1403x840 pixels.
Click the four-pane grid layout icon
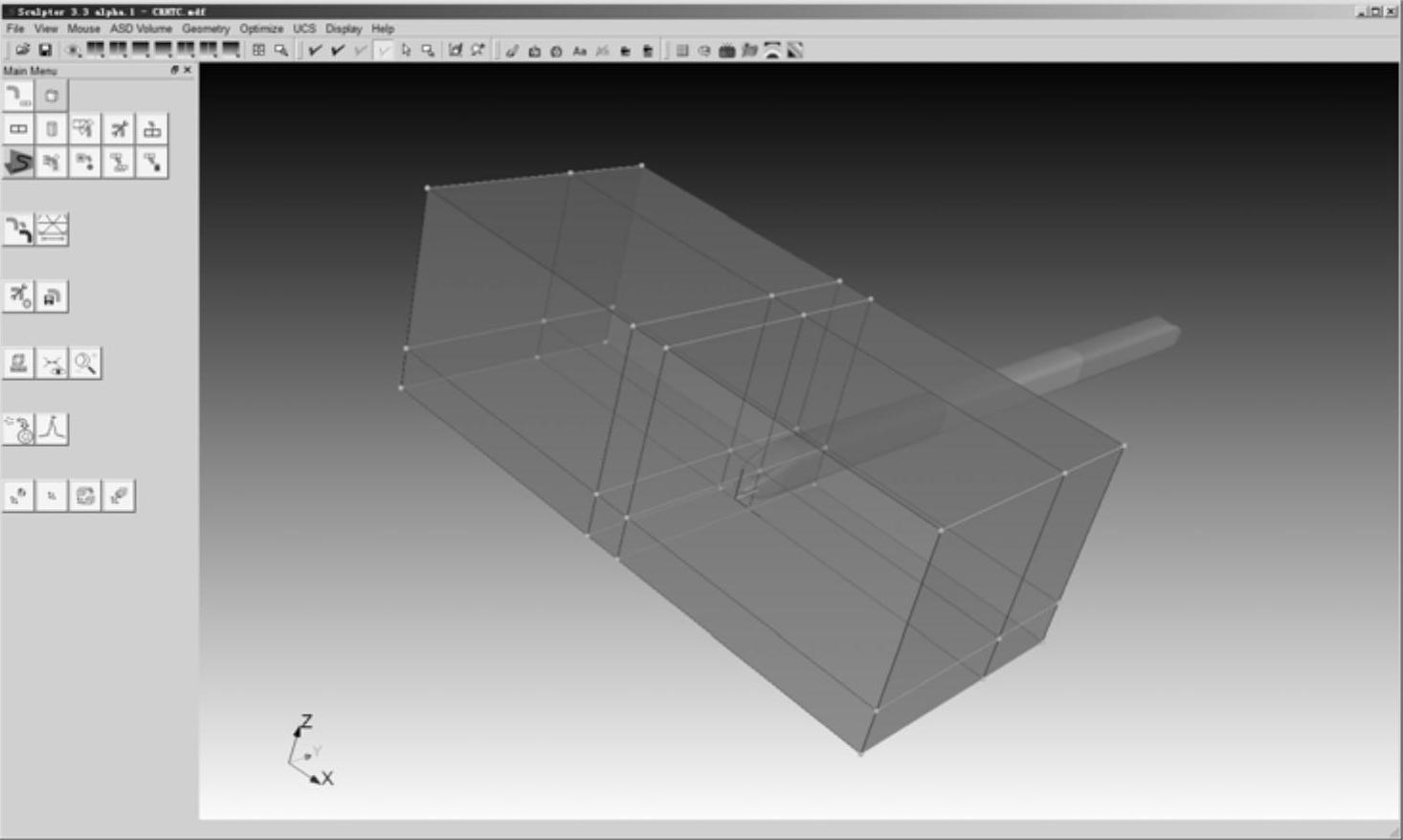258,50
